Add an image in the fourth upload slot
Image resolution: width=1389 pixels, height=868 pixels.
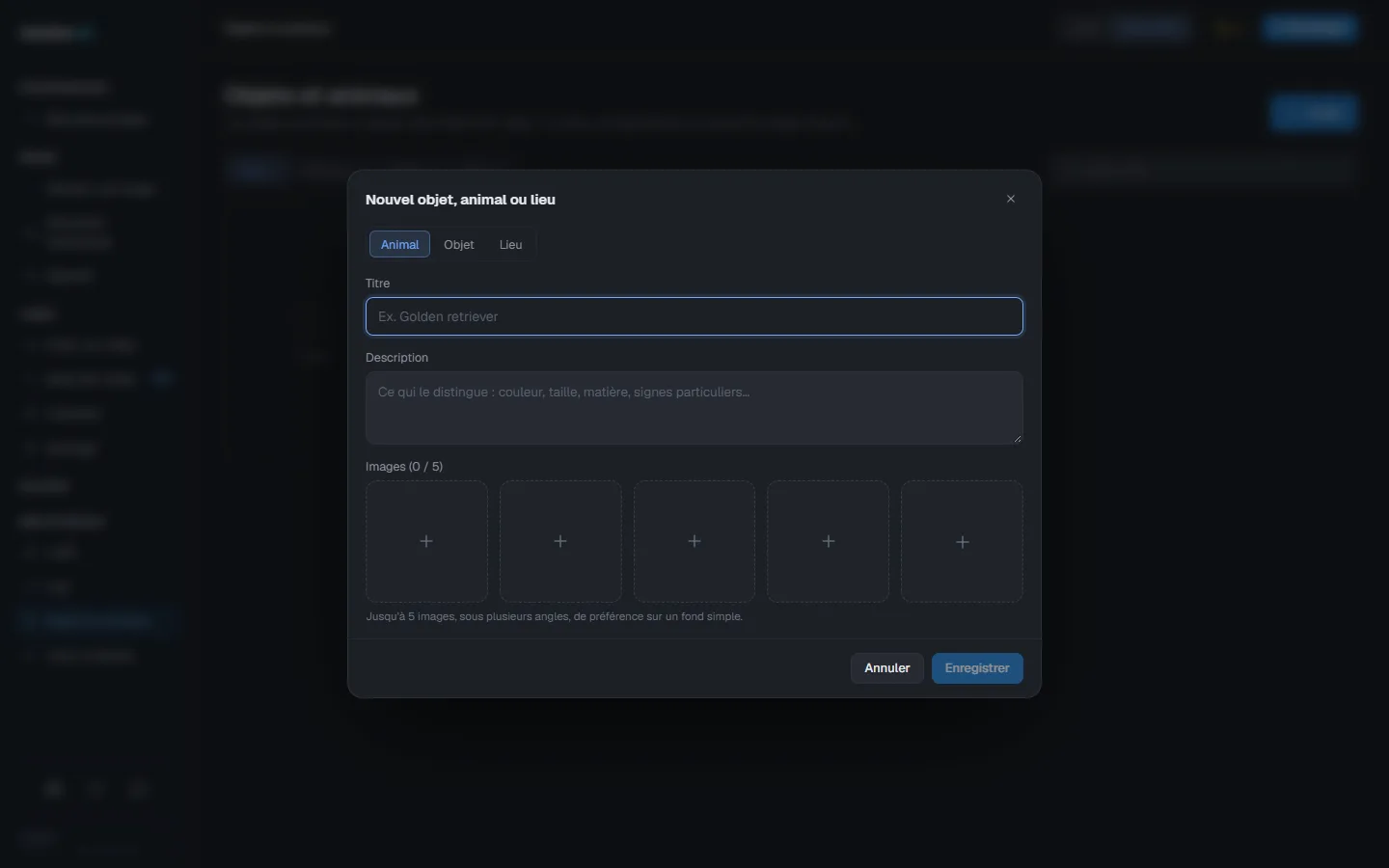pyautogui.click(x=828, y=541)
